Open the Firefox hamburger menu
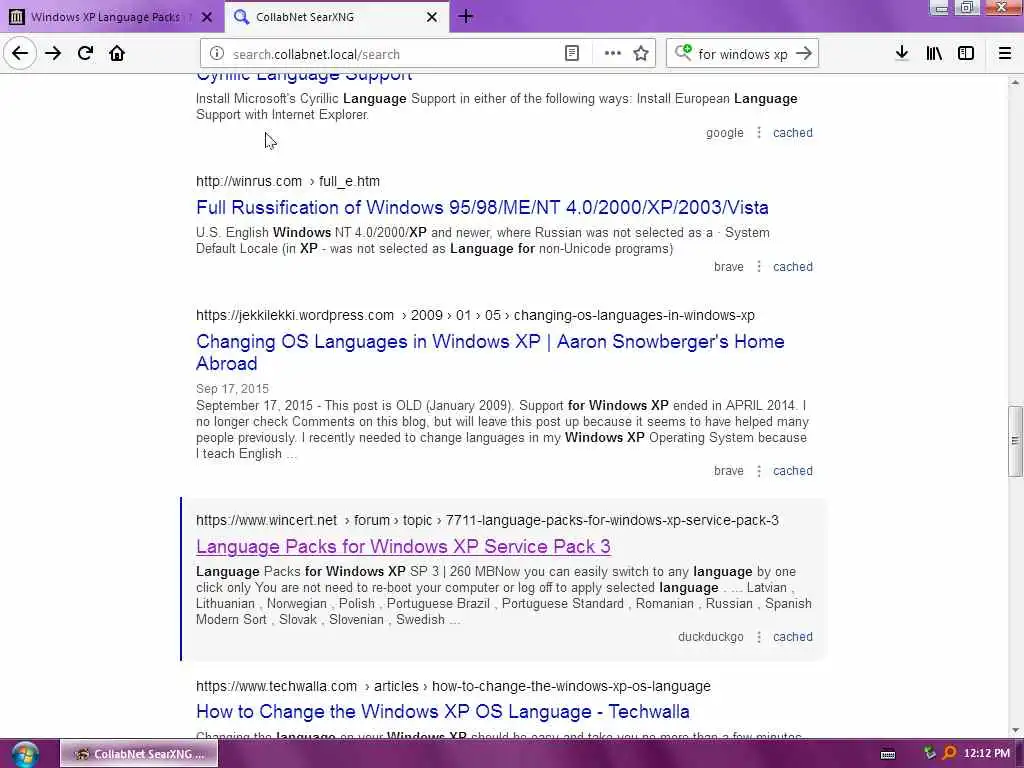Viewport: 1024px width, 768px height. 1004,54
